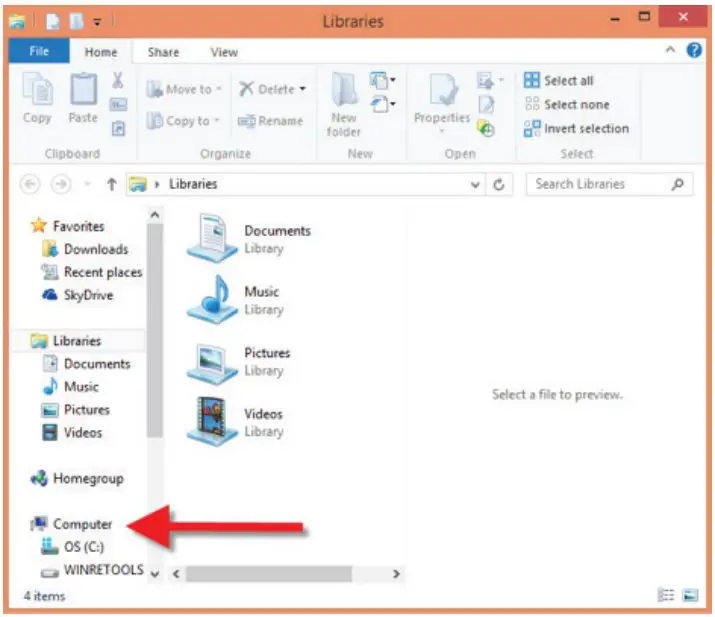The height and width of the screenshot is (617, 715).
Task: Click the Edit icon in Open group
Action: 486,105
